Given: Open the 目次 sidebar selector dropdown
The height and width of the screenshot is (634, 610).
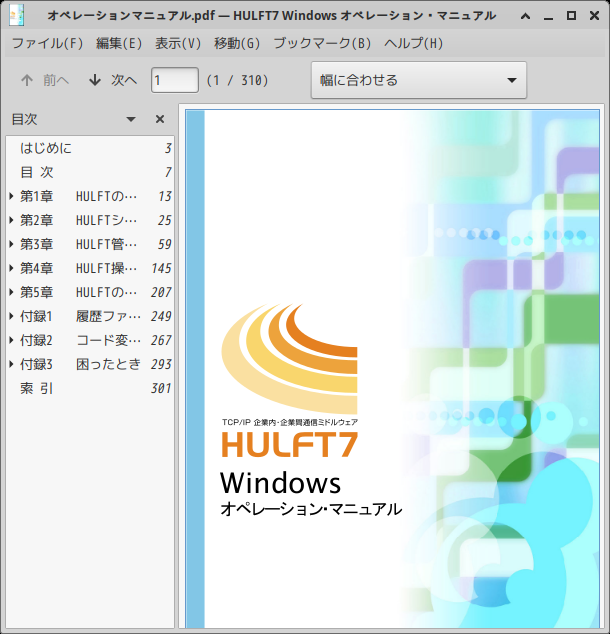Looking at the screenshot, I should coord(131,119).
